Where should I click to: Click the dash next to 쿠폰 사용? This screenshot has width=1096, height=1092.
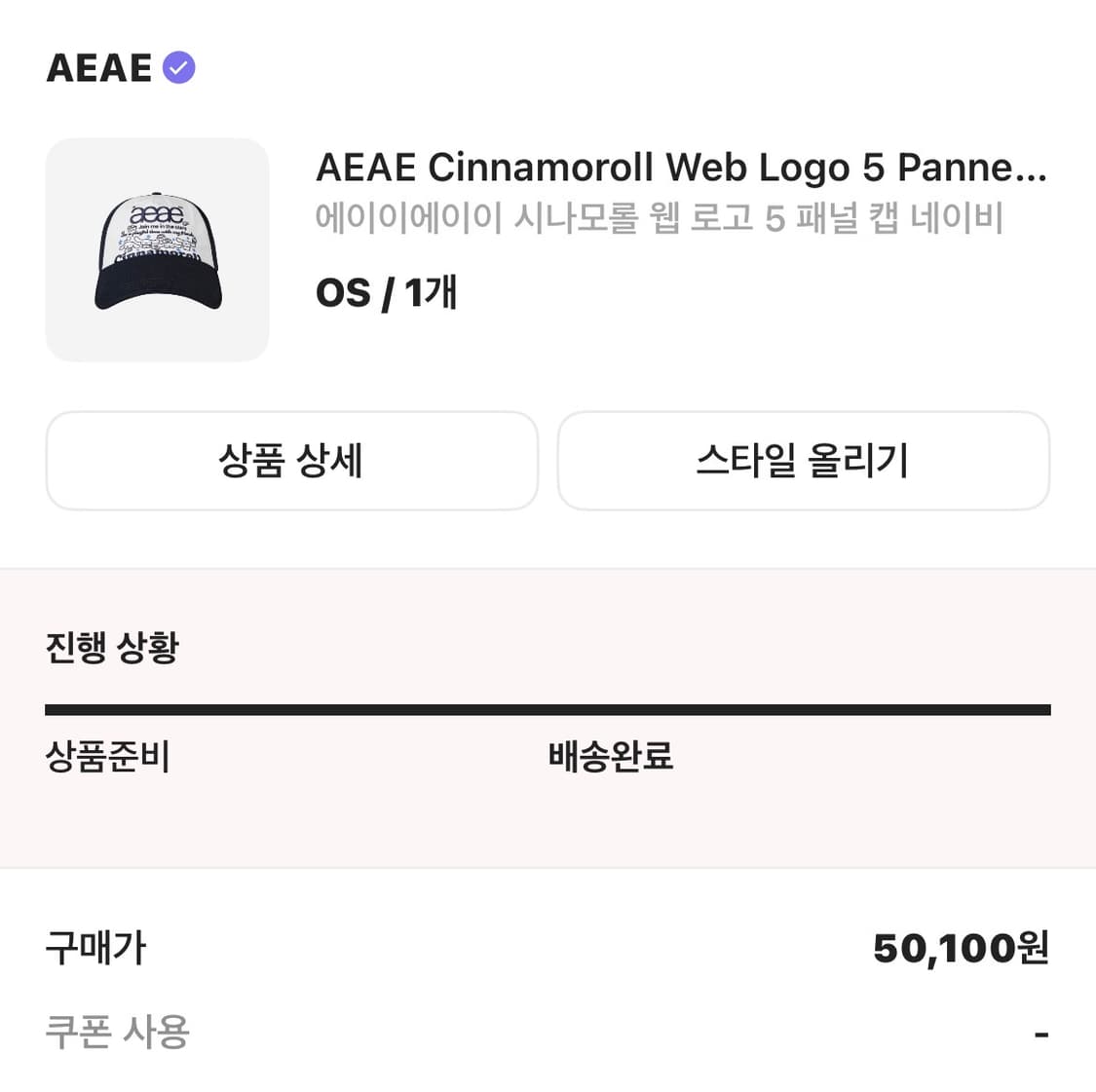point(1040,1030)
